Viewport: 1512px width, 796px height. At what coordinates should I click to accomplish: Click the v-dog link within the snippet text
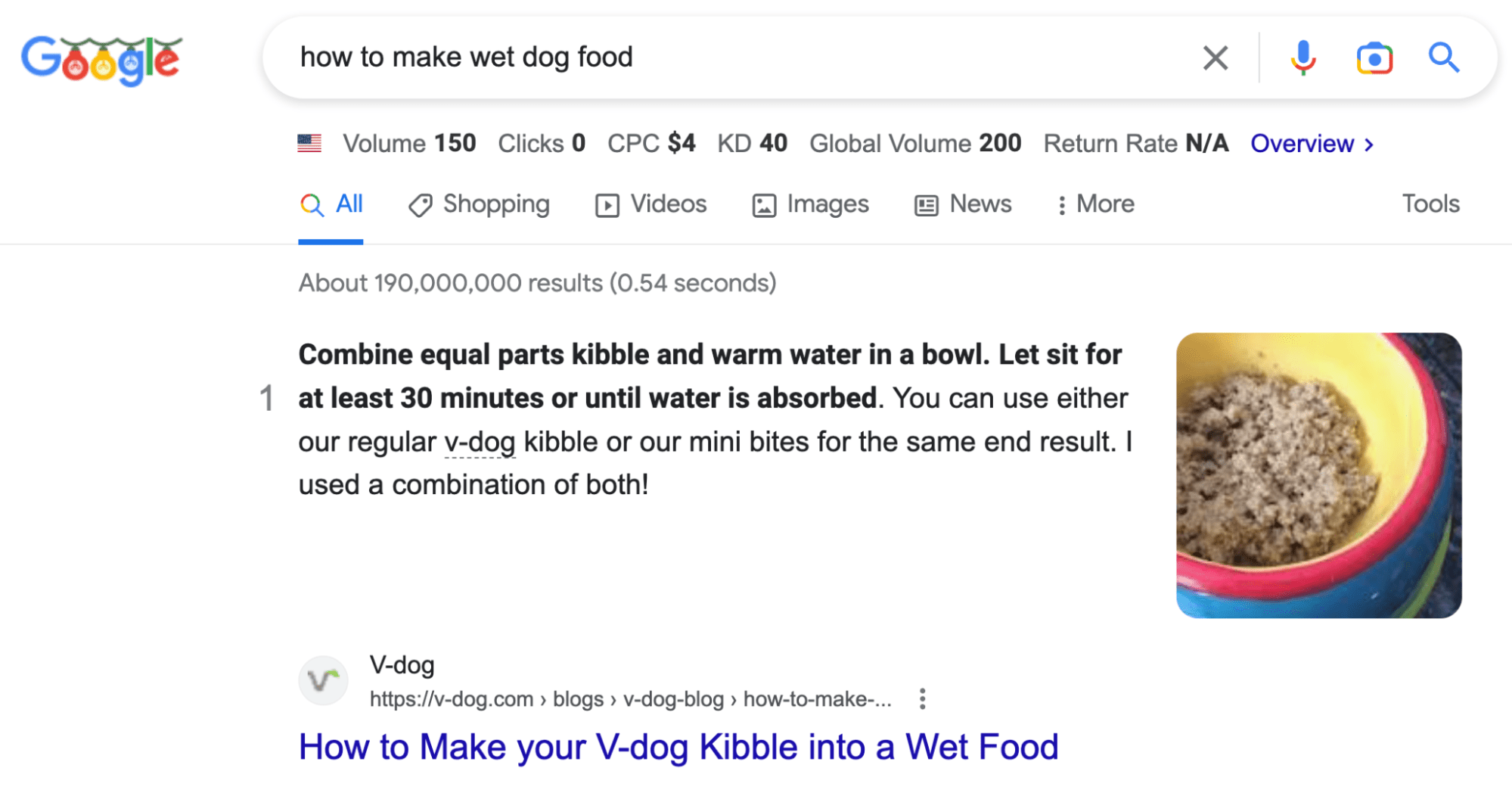pos(479,441)
